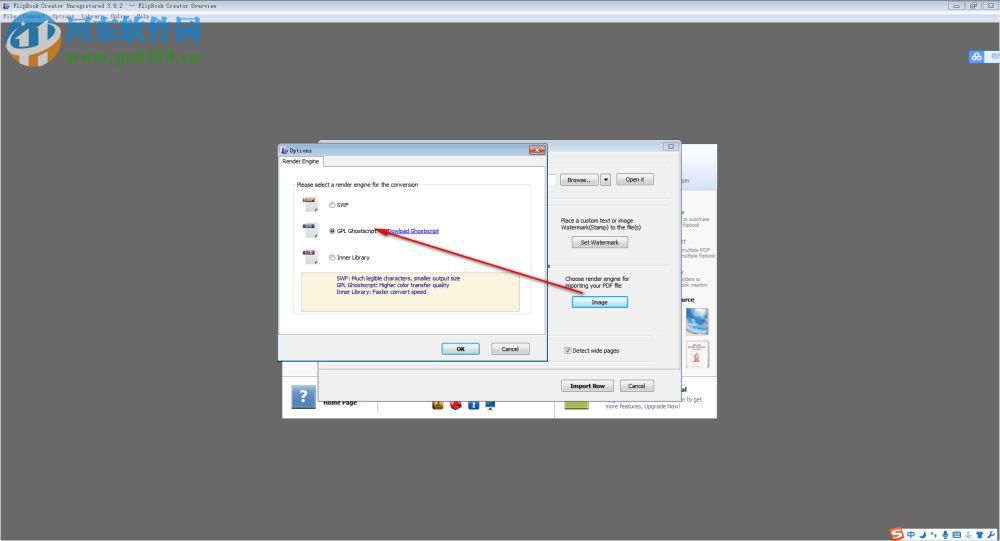Open the Set Watermark settings
The width and height of the screenshot is (1000, 541).
[599, 242]
